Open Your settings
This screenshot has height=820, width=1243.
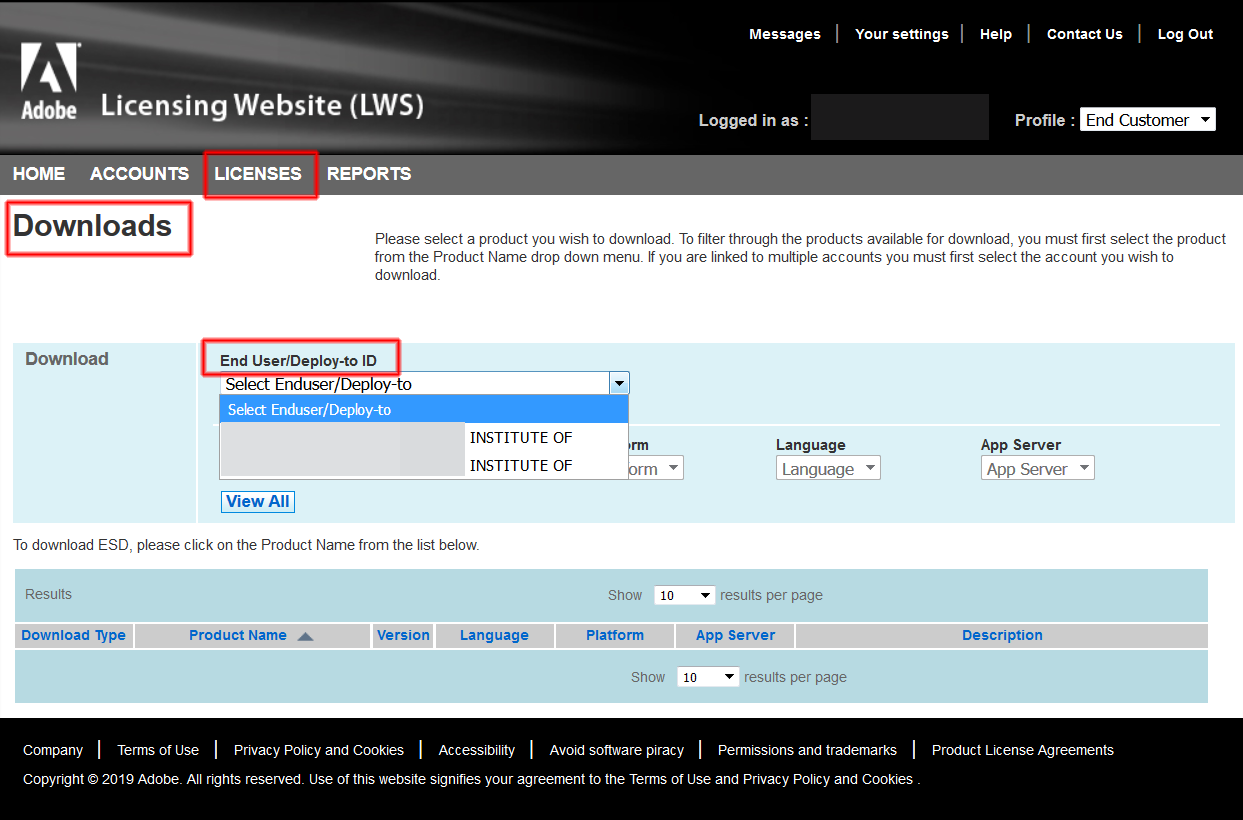(902, 34)
